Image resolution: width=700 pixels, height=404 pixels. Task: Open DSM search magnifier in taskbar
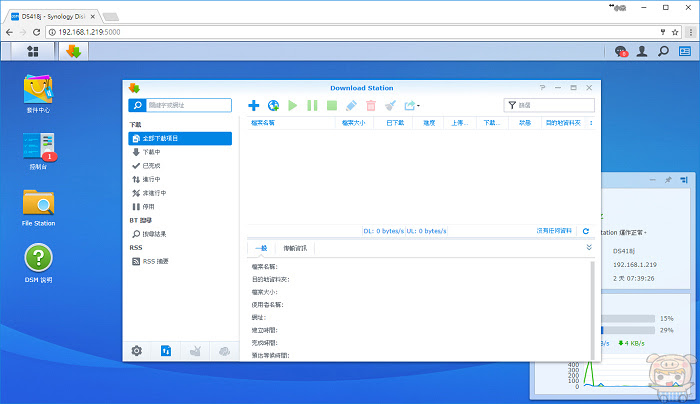(663, 51)
